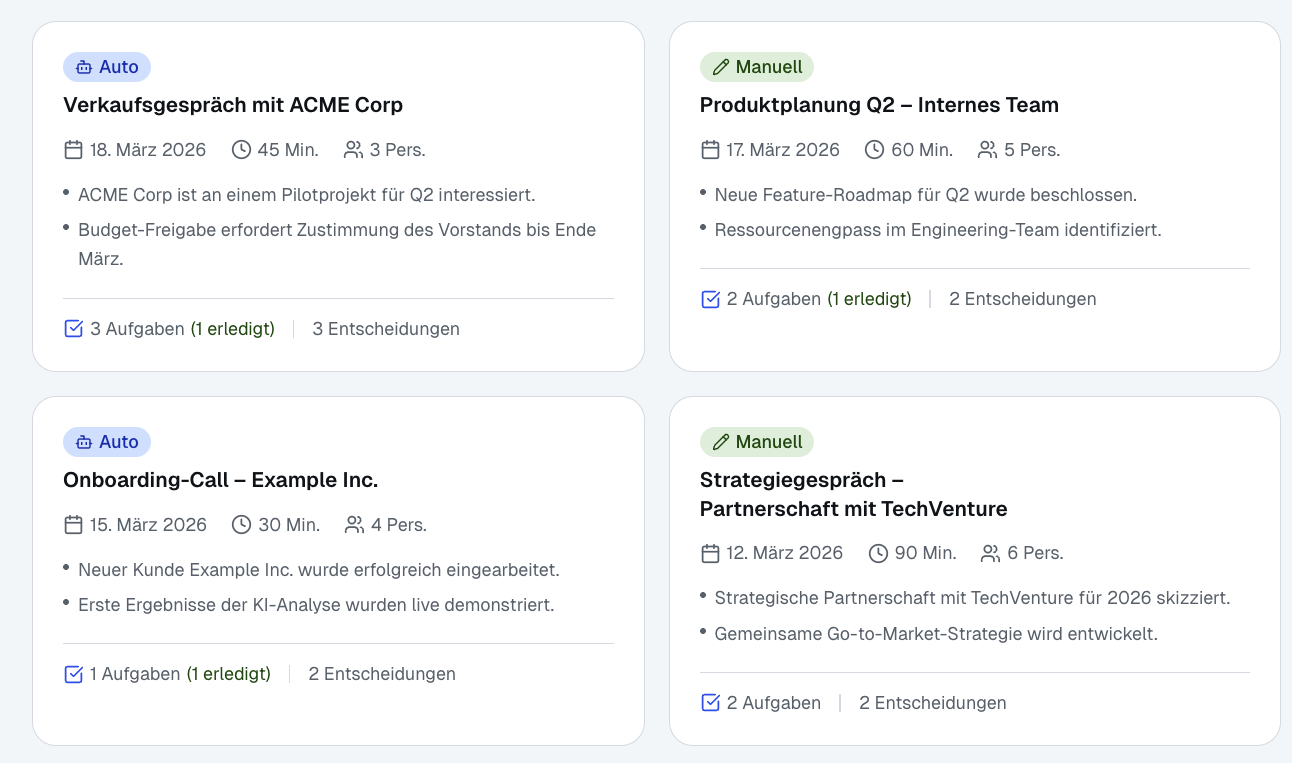Screen dimensions: 1292x763
Task: Expand the 2 Aufgaben on the TechVenture card
Action: click(774, 702)
